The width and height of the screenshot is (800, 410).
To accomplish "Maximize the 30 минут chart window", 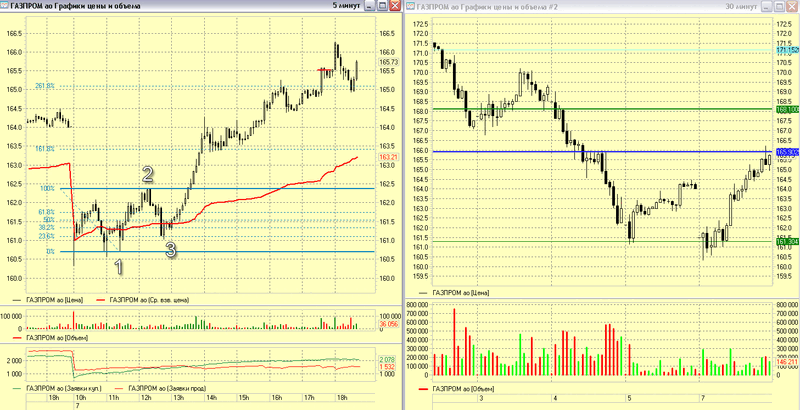I will tap(780, 7).
